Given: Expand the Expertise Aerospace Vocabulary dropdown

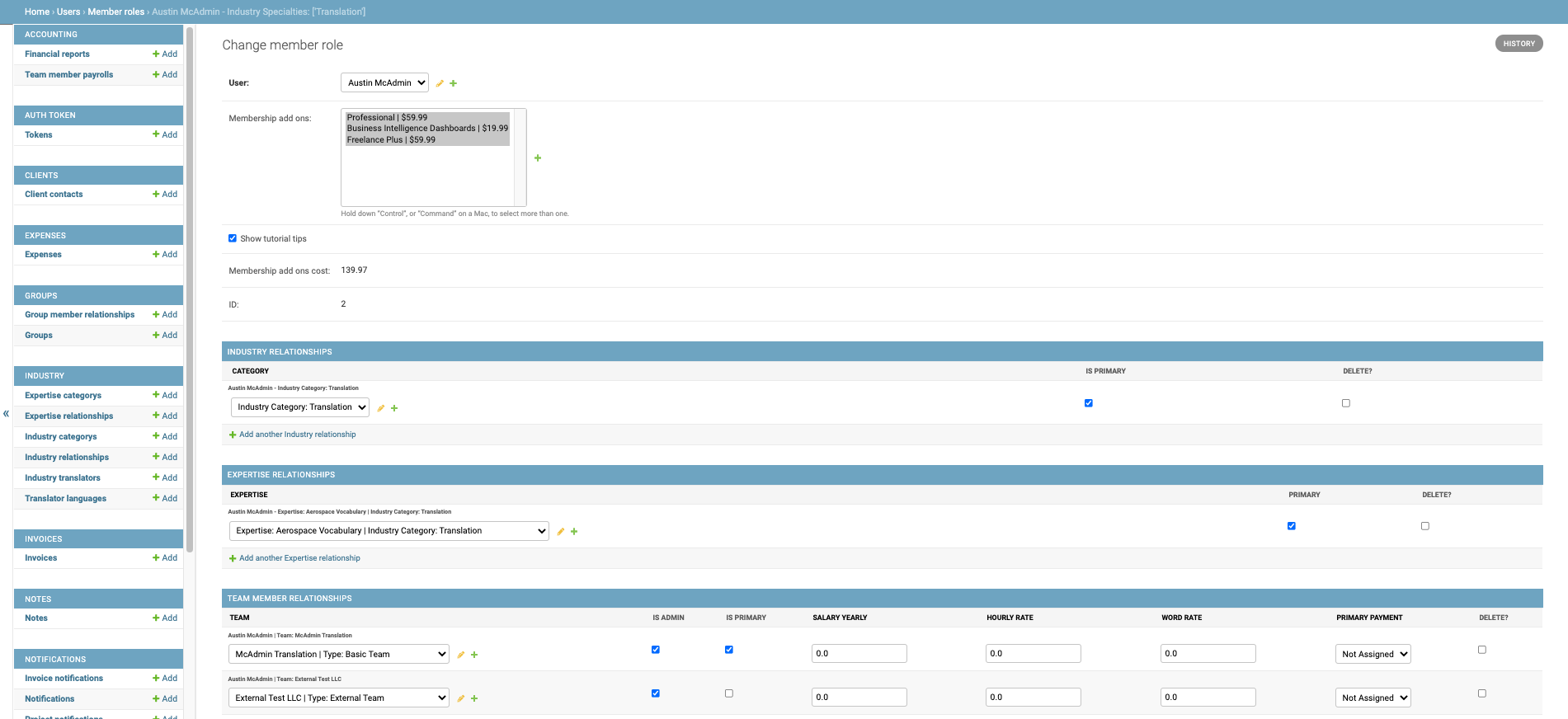Looking at the screenshot, I should tap(388, 531).
